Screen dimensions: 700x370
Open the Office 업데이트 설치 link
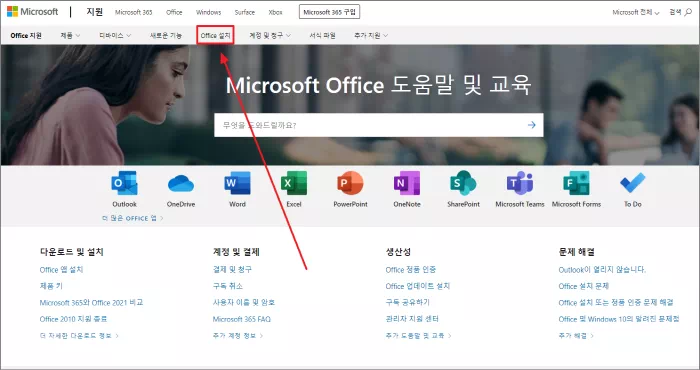(x=418, y=286)
